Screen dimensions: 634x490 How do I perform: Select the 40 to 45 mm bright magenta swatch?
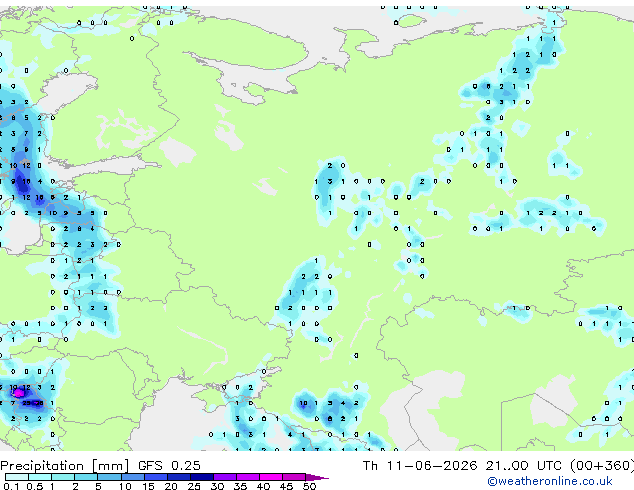[271, 477]
